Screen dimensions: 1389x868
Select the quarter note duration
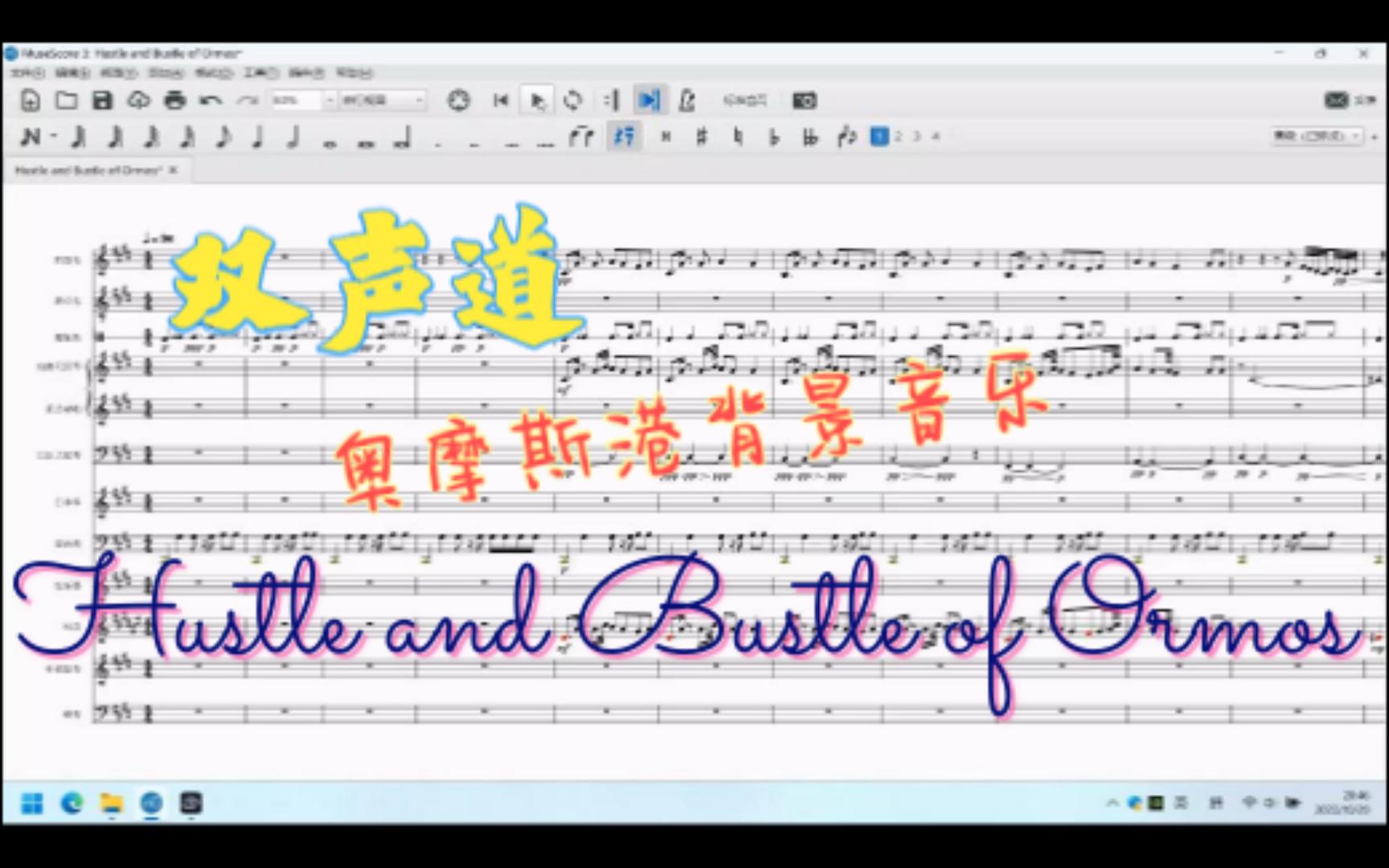pos(258,137)
